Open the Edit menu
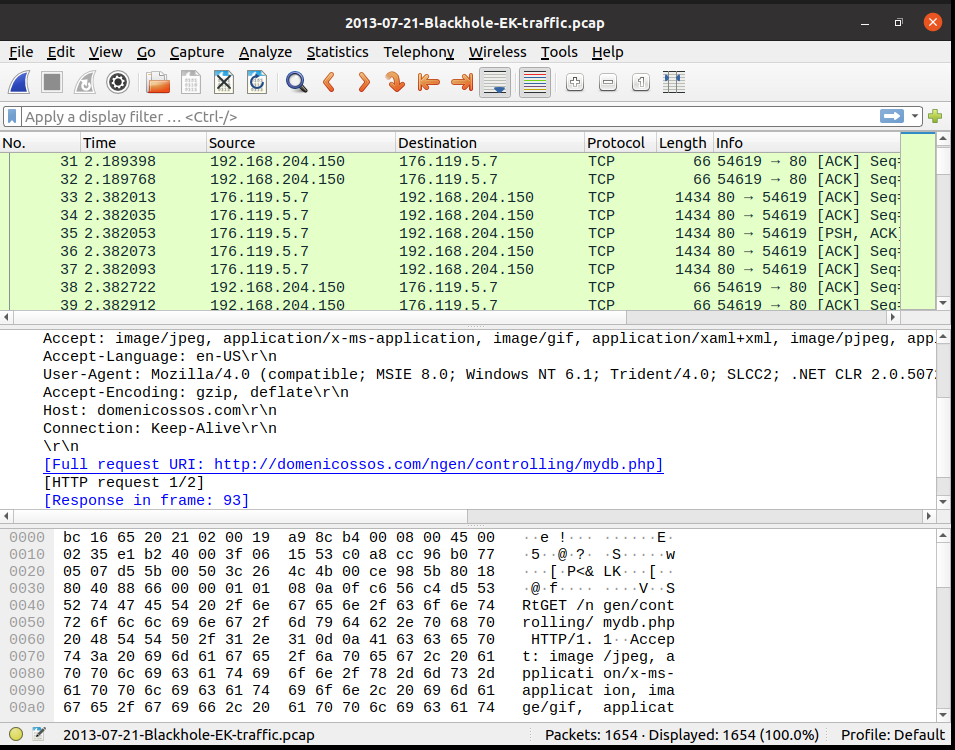Viewport: 955px width, 750px height. pos(61,52)
